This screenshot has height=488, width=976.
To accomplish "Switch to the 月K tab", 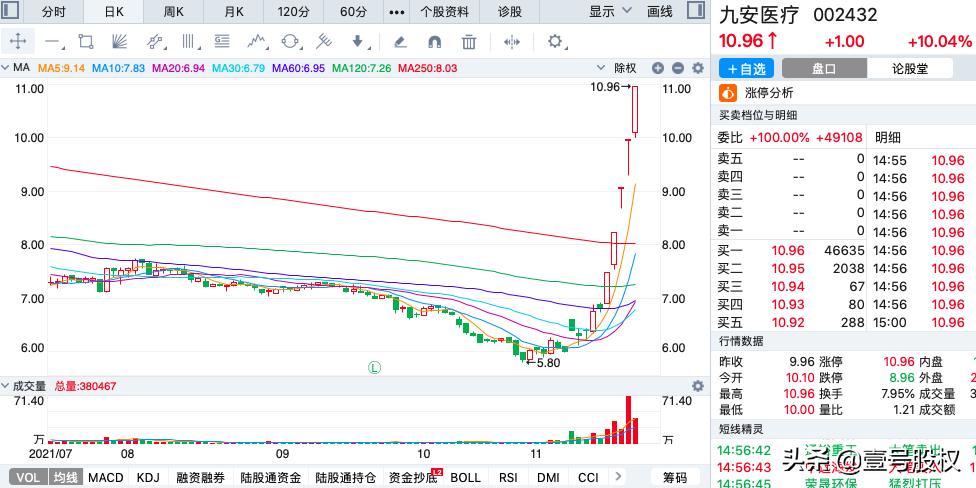I will 234,11.
